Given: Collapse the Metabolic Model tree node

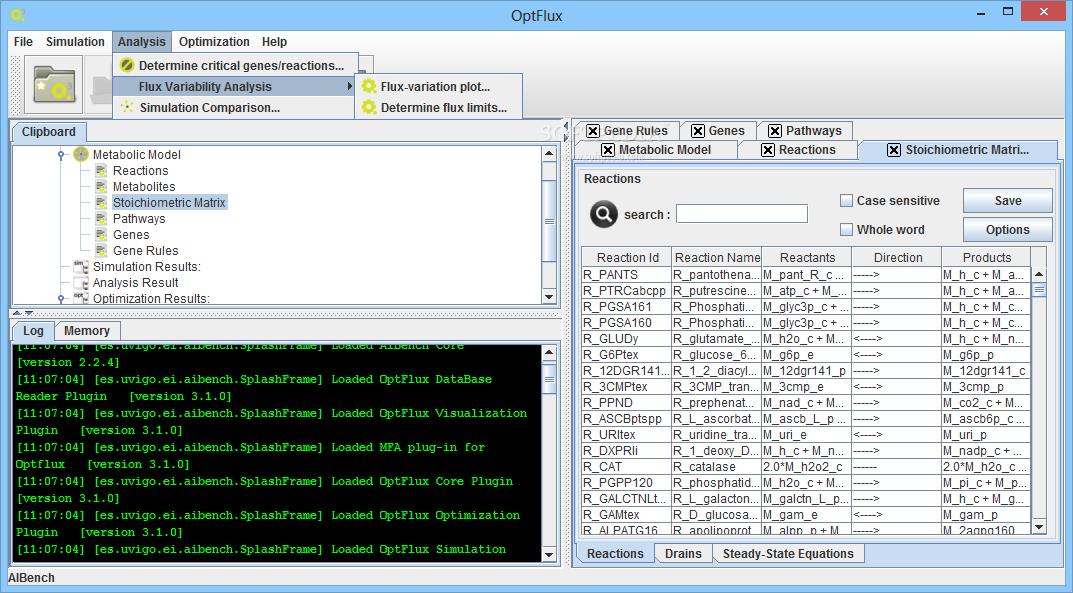Looking at the screenshot, I should [x=61, y=155].
